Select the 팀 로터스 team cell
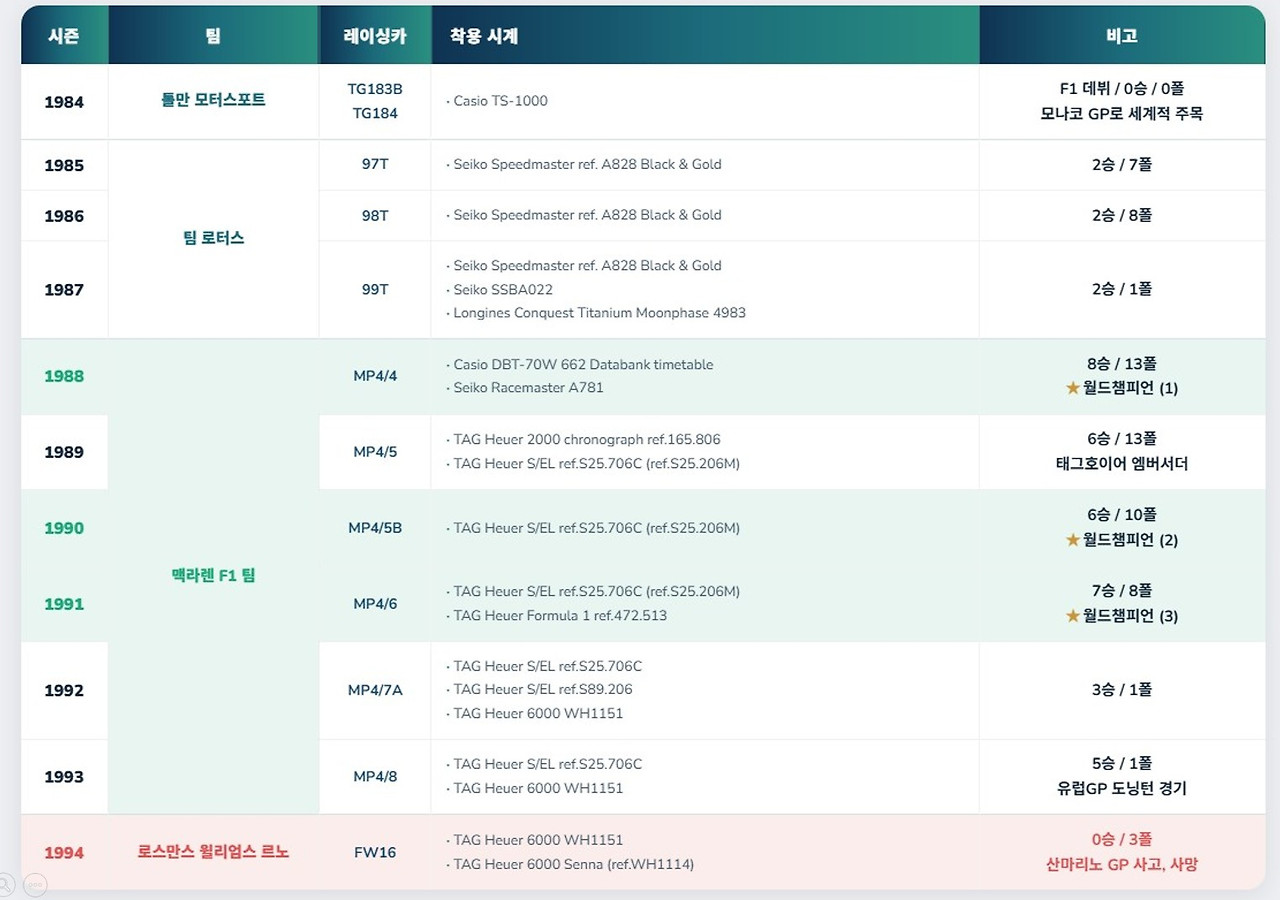 (213, 238)
